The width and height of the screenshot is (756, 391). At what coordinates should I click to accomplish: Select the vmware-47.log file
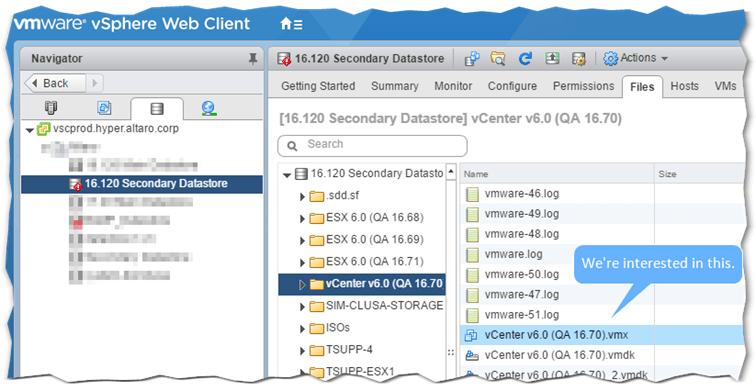click(522, 295)
